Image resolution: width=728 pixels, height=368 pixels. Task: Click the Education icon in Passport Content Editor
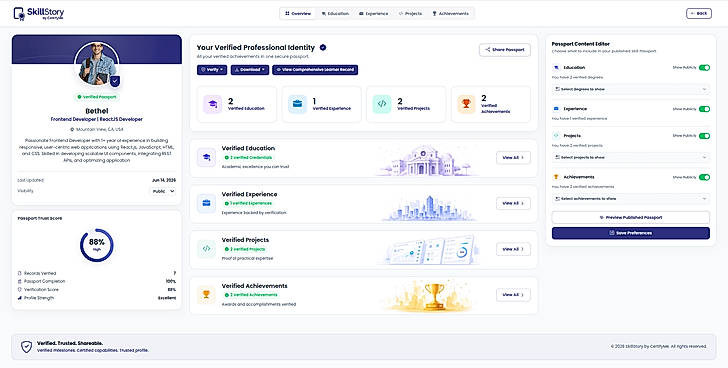tap(556, 68)
